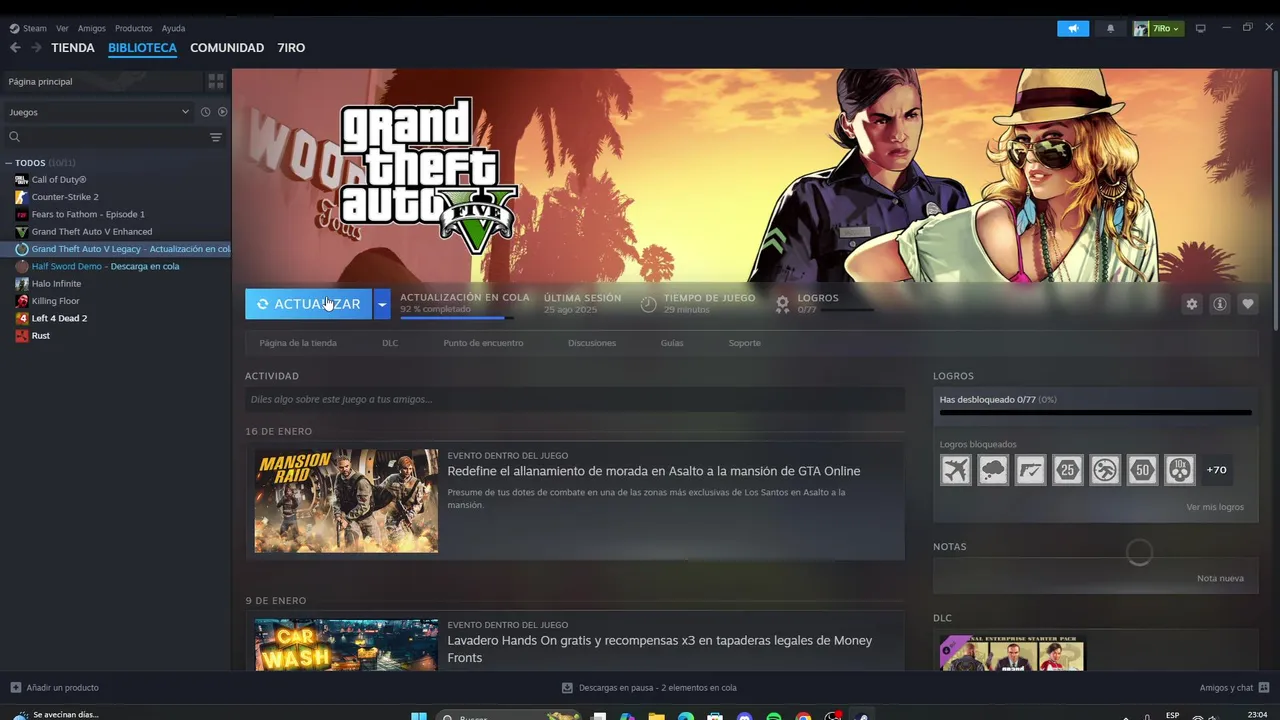Open Página de la tienda link

298,343
